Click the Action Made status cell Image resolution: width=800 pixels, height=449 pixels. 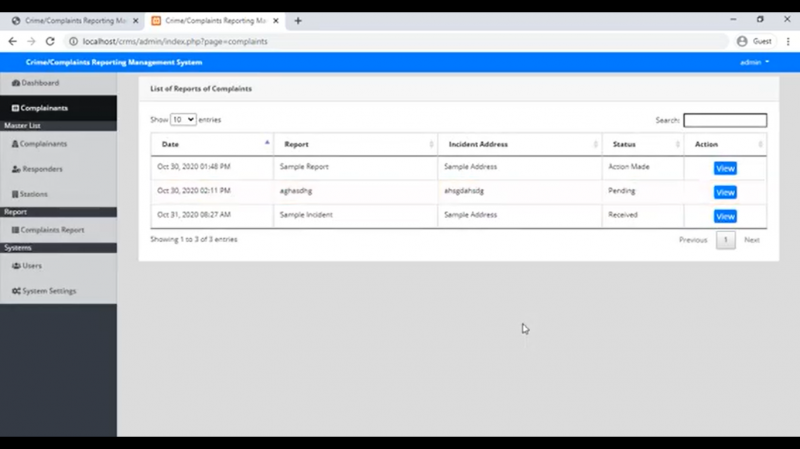pyautogui.click(x=643, y=168)
